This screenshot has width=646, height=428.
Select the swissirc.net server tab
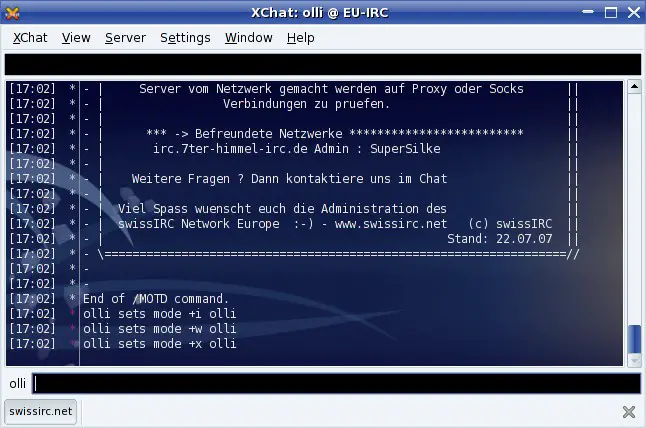40,411
